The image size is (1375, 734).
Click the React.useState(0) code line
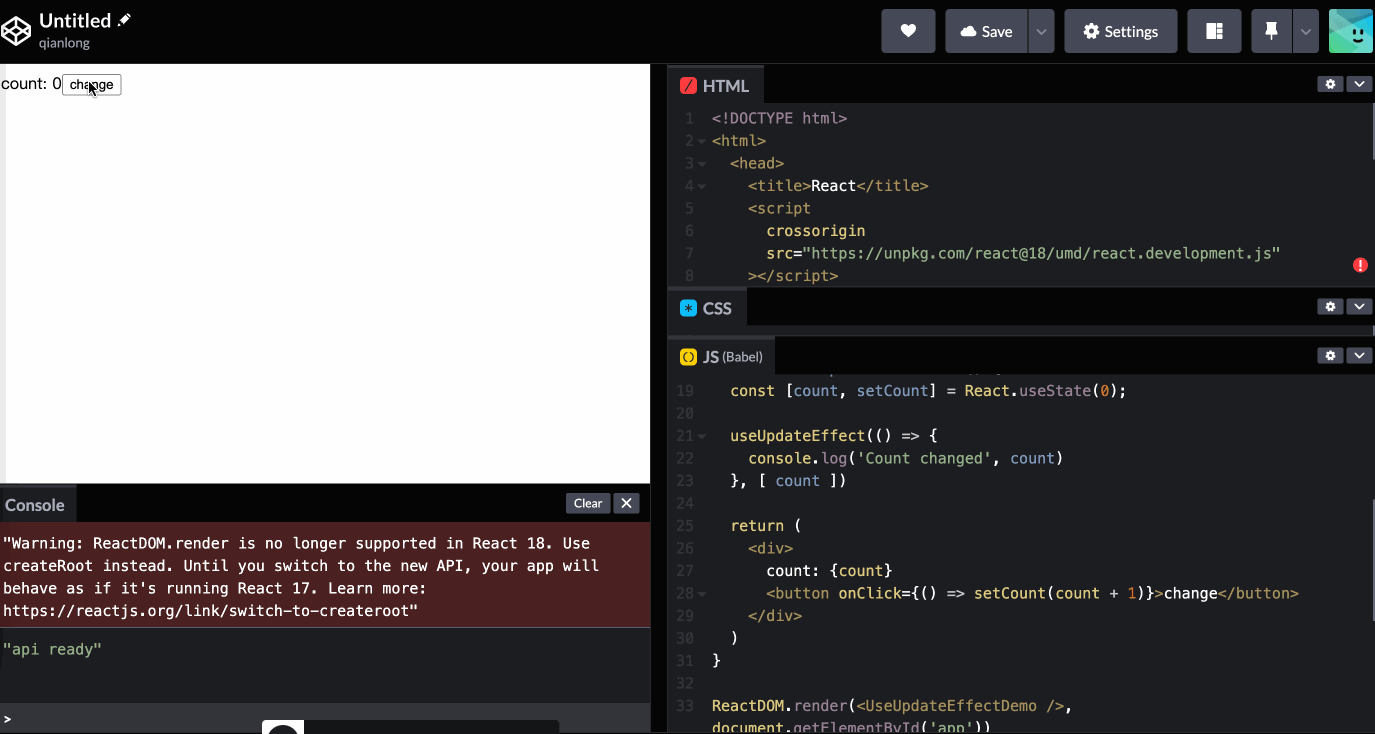pos(928,391)
